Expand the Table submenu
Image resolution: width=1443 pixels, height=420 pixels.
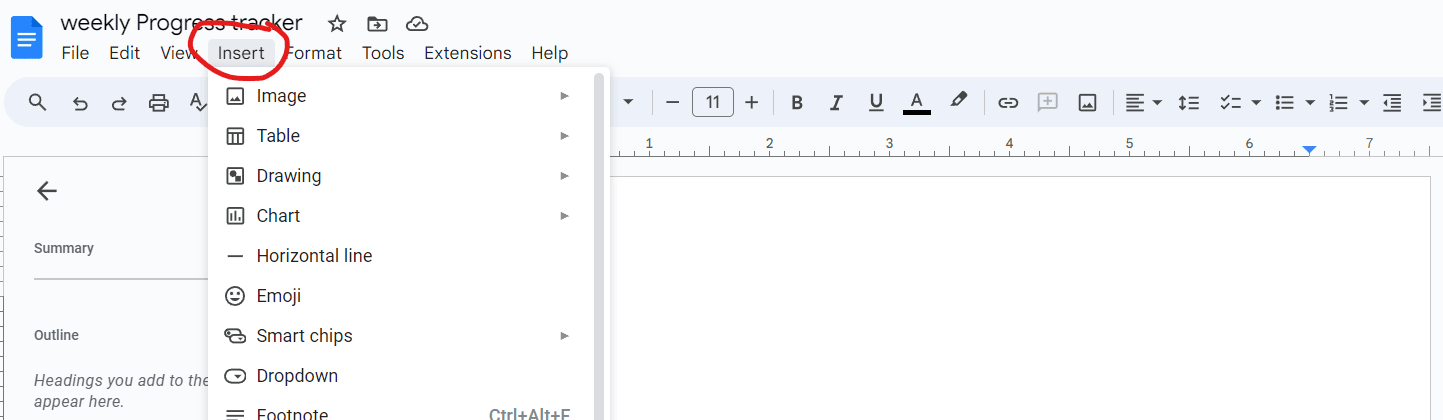point(401,136)
